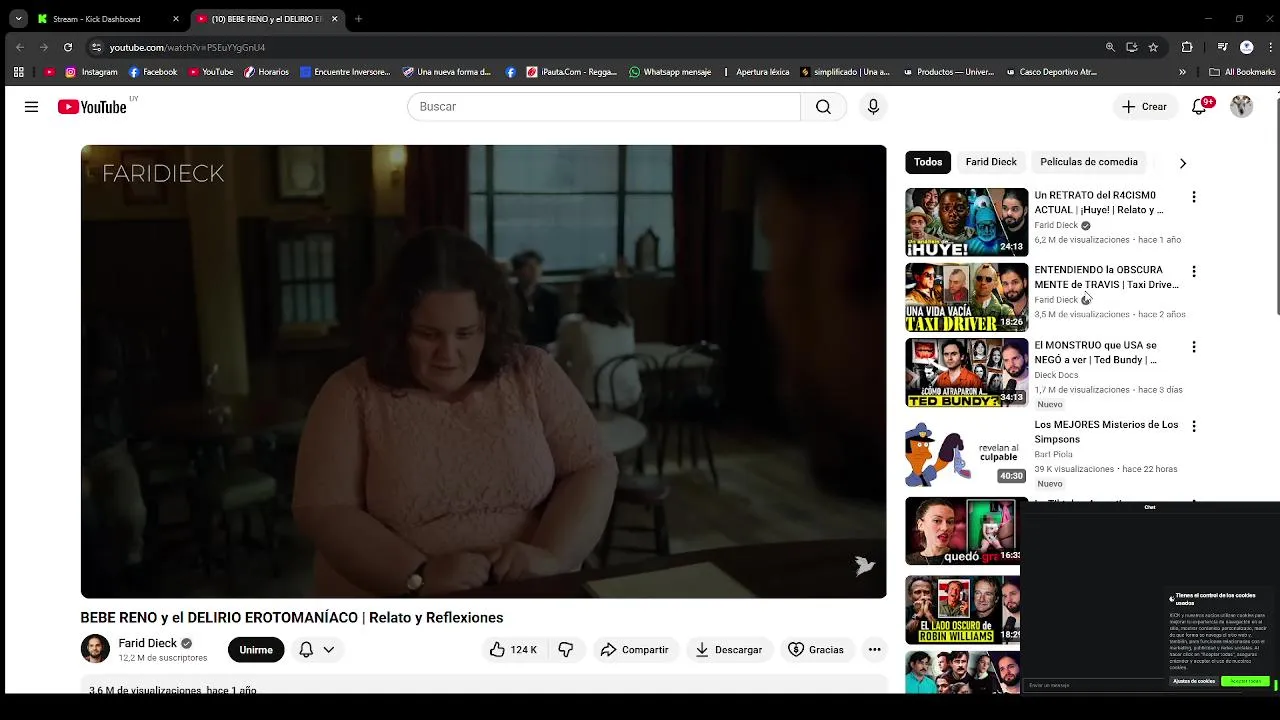1280x720 pixels.
Task: Click the Gracias thanks button
Action: point(816,650)
